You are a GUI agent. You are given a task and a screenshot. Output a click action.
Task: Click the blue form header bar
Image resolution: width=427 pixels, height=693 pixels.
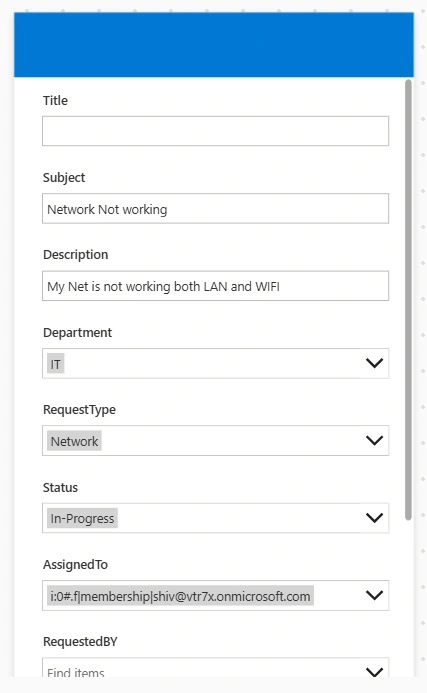pyautogui.click(x=214, y=45)
